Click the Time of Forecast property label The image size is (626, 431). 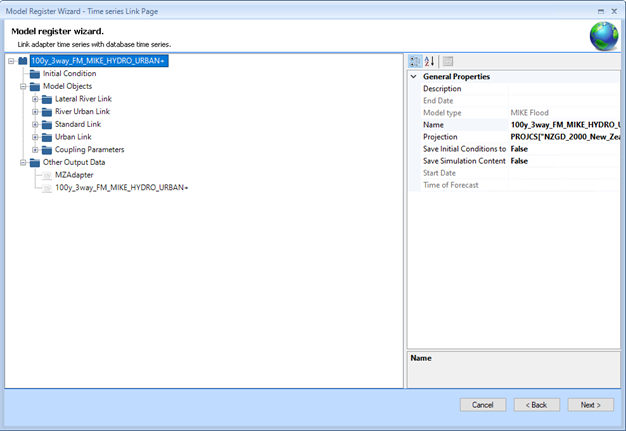pyautogui.click(x=450, y=185)
